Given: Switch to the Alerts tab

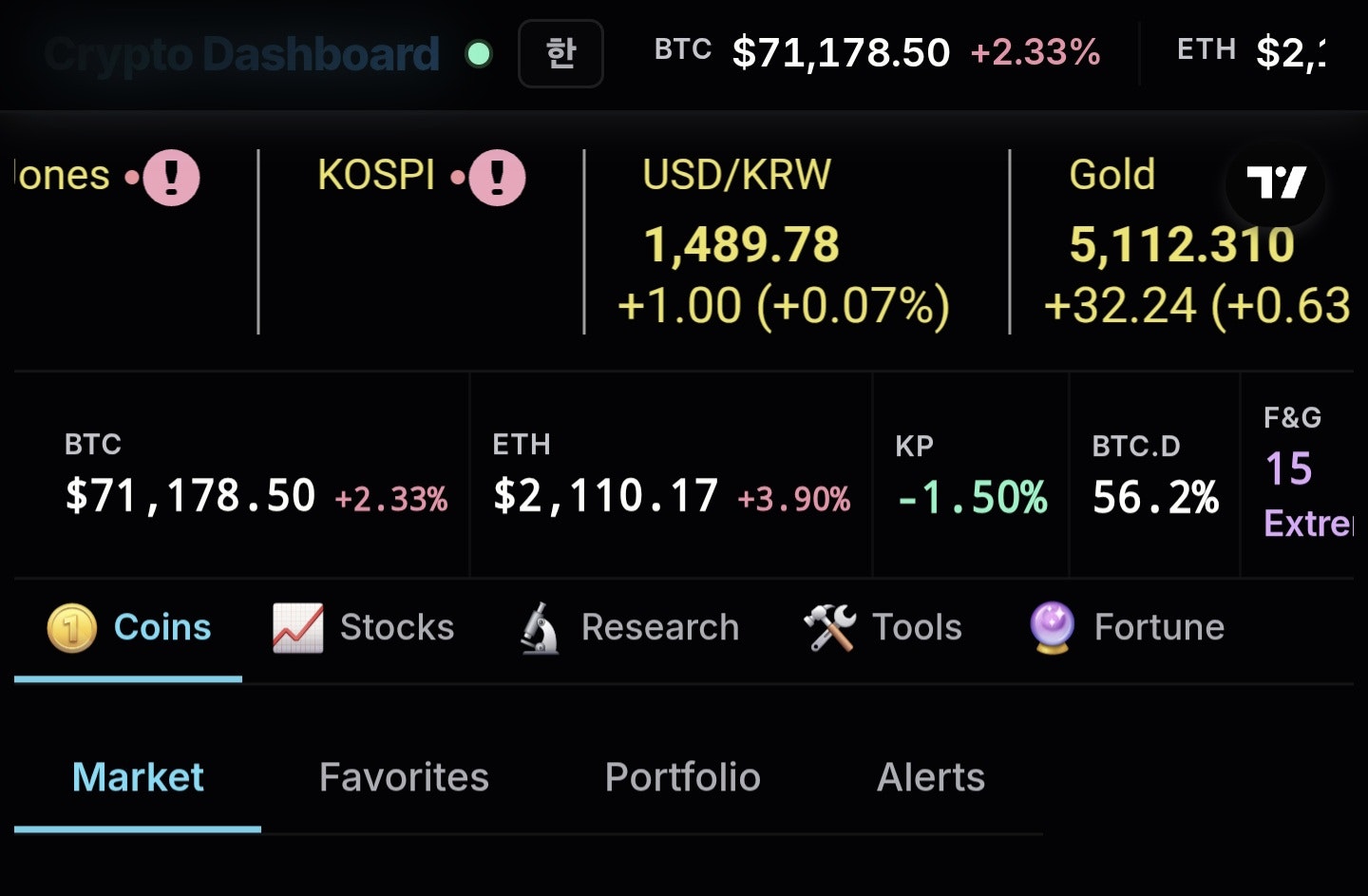Looking at the screenshot, I should coord(930,777).
